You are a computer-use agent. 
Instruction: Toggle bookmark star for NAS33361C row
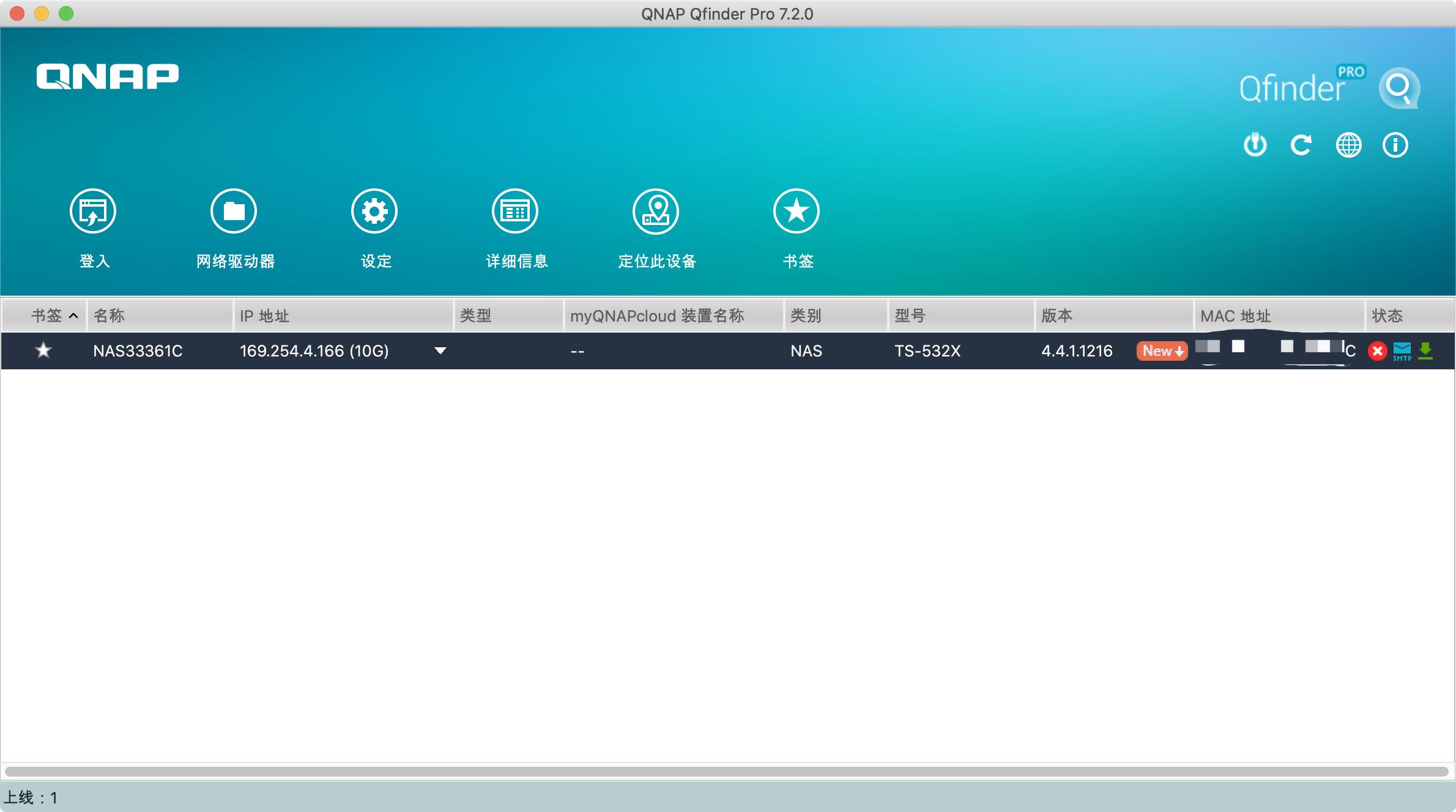coord(43,350)
